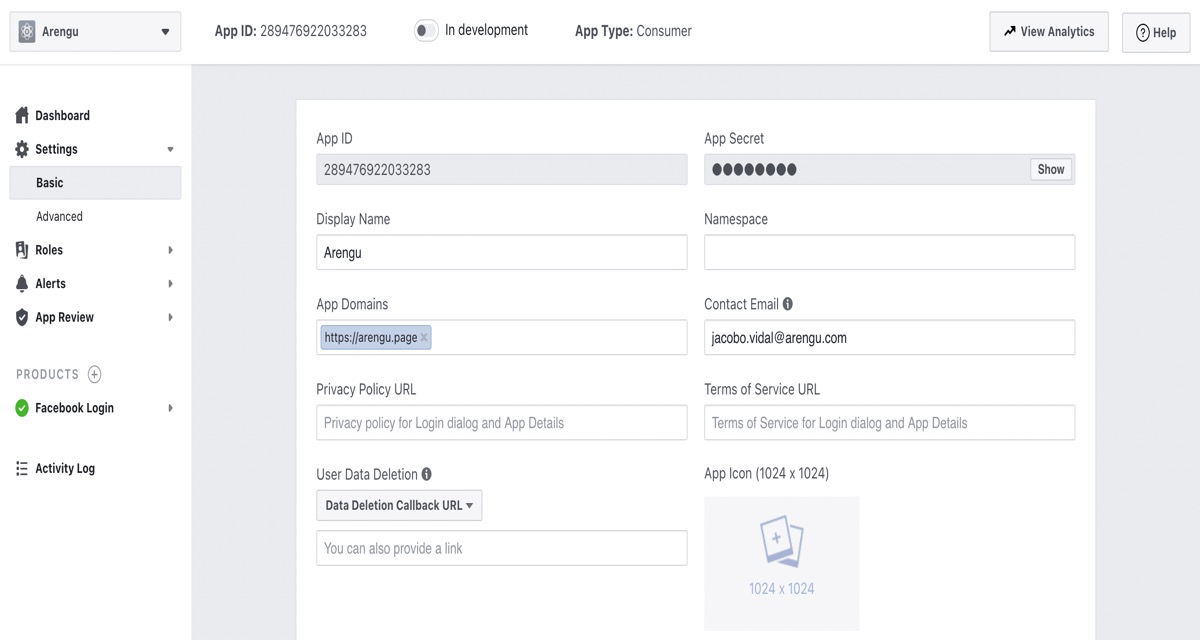This screenshot has width=1200, height=640.
Task: Click the App Review shield icon
Action: click(x=22, y=317)
